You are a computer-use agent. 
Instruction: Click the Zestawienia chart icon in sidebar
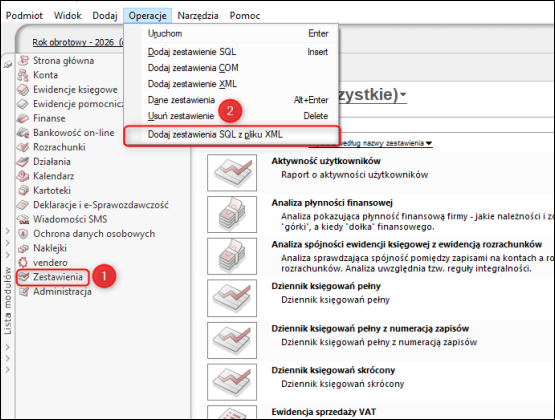coord(24,277)
